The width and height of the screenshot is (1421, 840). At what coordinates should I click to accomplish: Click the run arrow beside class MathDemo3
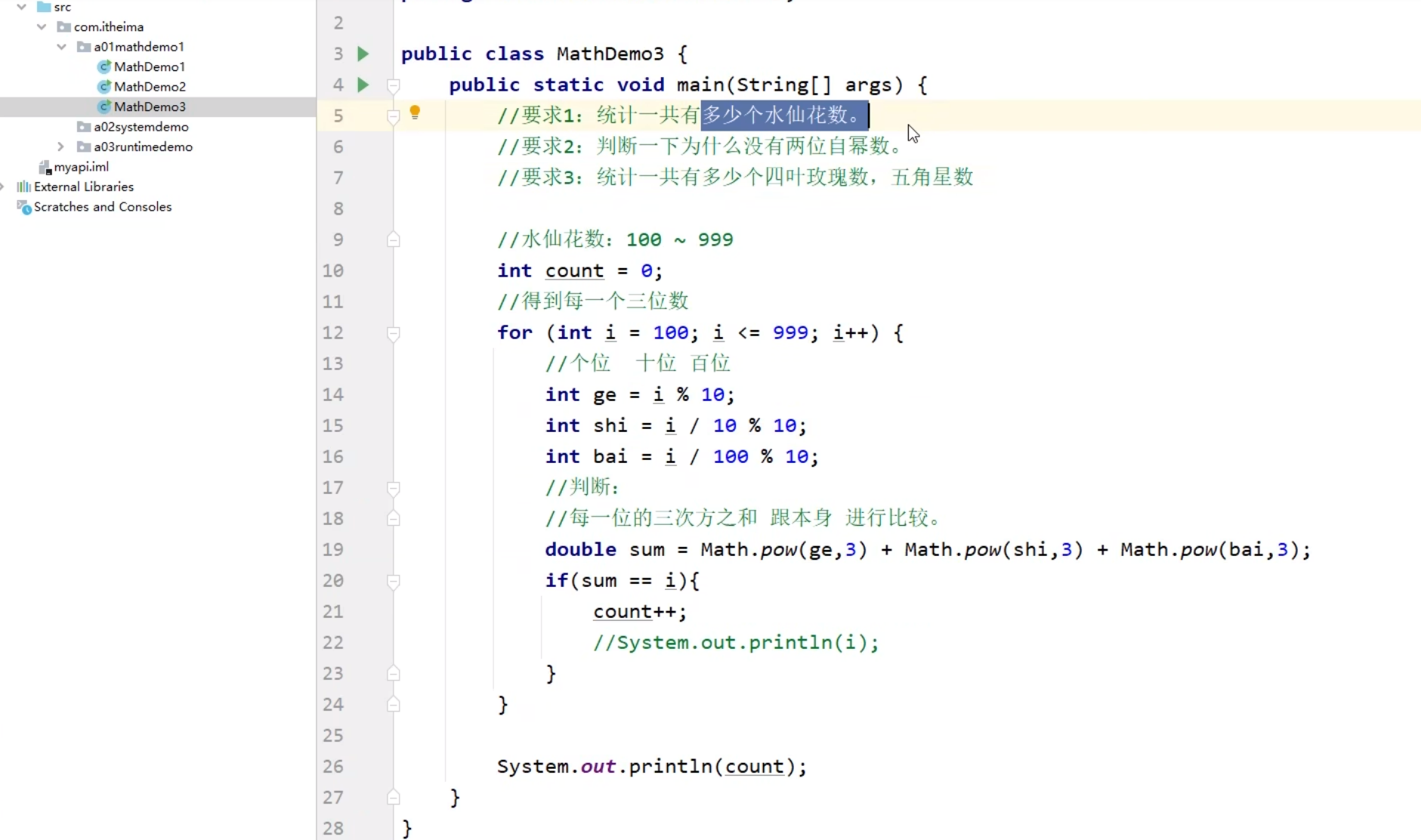click(363, 54)
